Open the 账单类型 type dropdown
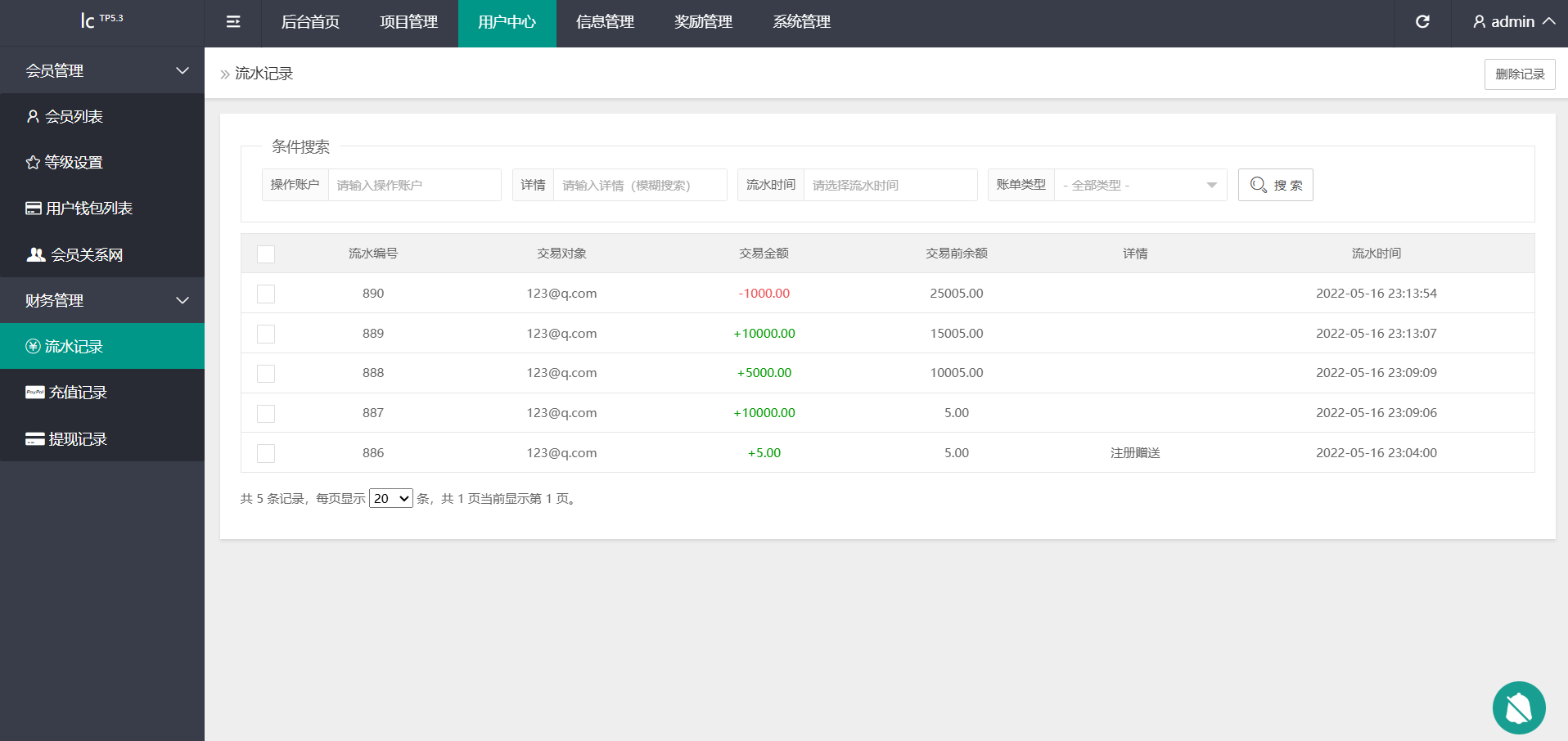The height and width of the screenshot is (741, 1568). [1140, 186]
